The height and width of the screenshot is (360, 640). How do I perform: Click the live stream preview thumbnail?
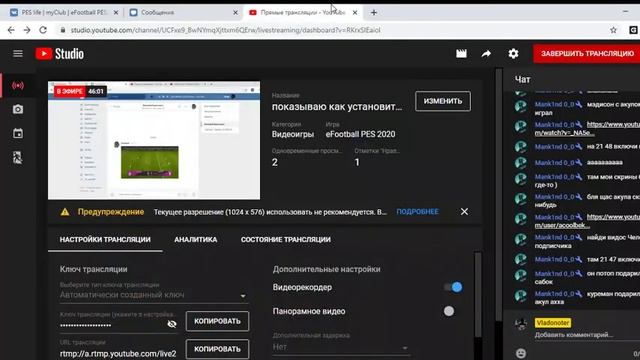[154, 140]
